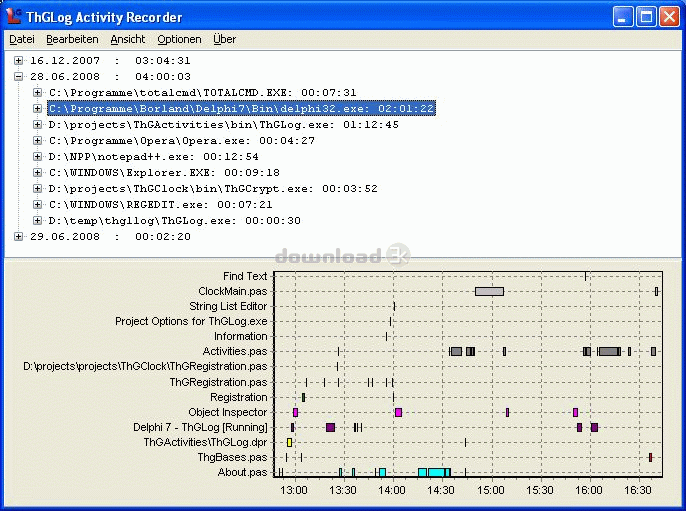Viewport: 686px width, 511px height.
Task: Open the Bearbeiten menu
Action: (72, 39)
